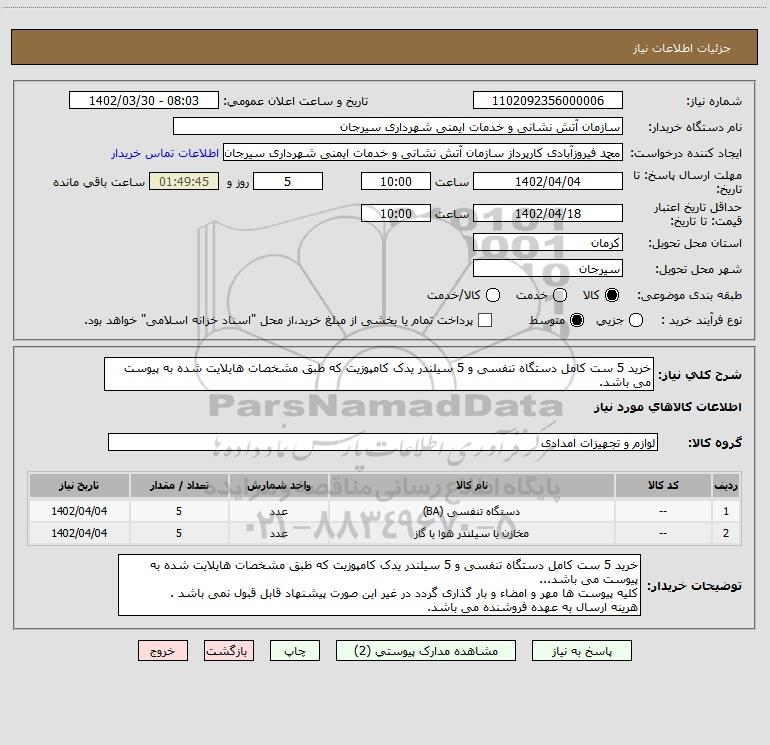Click the date cell in row 1
Image resolution: width=770 pixels, height=745 pixels.
click(x=79, y=511)
